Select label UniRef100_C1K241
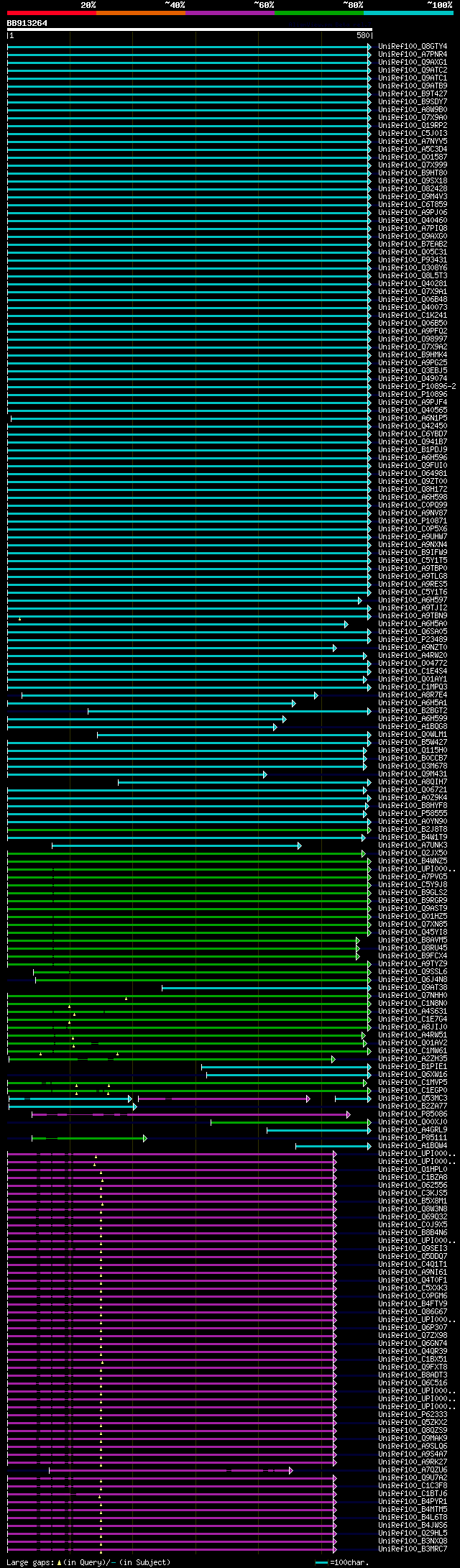This screenshot has width=460, height=1568. (413, 316)
